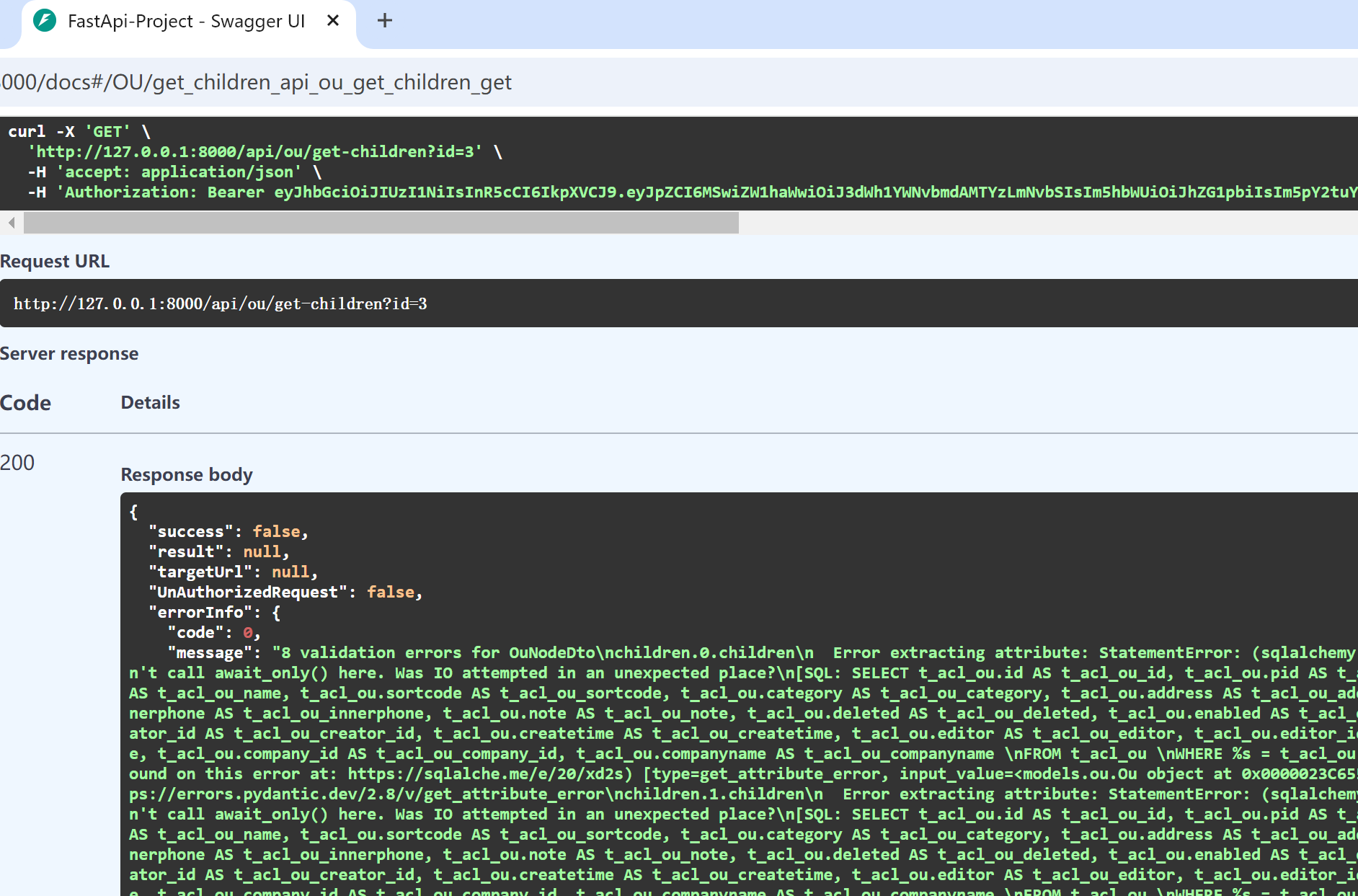Click the FastApi tab favicon
This screenshot has width=1358, height=896.
pyautogui.click(x=45, y=21)
